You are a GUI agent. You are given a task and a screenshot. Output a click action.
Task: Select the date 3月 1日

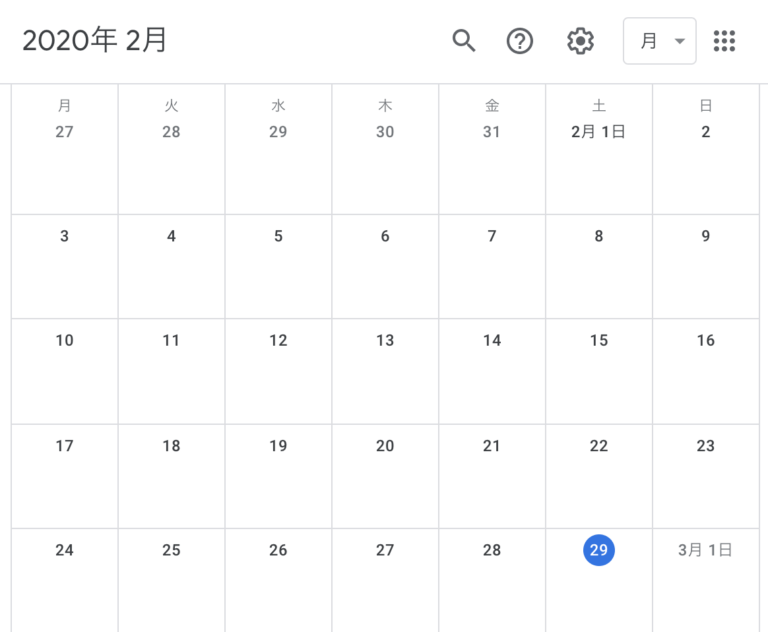pyautogui.click(x=705, y=550)
